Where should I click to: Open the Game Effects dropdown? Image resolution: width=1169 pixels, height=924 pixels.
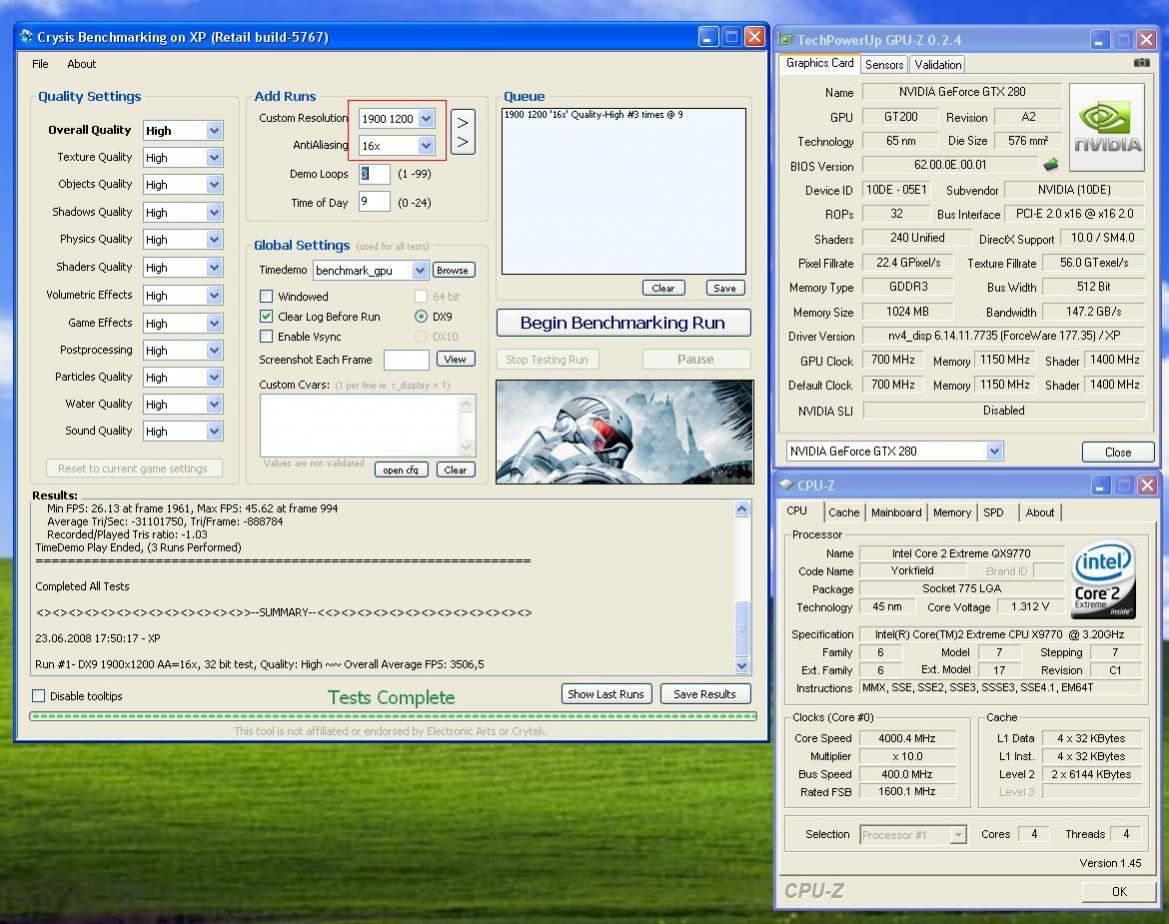[214, 323]
